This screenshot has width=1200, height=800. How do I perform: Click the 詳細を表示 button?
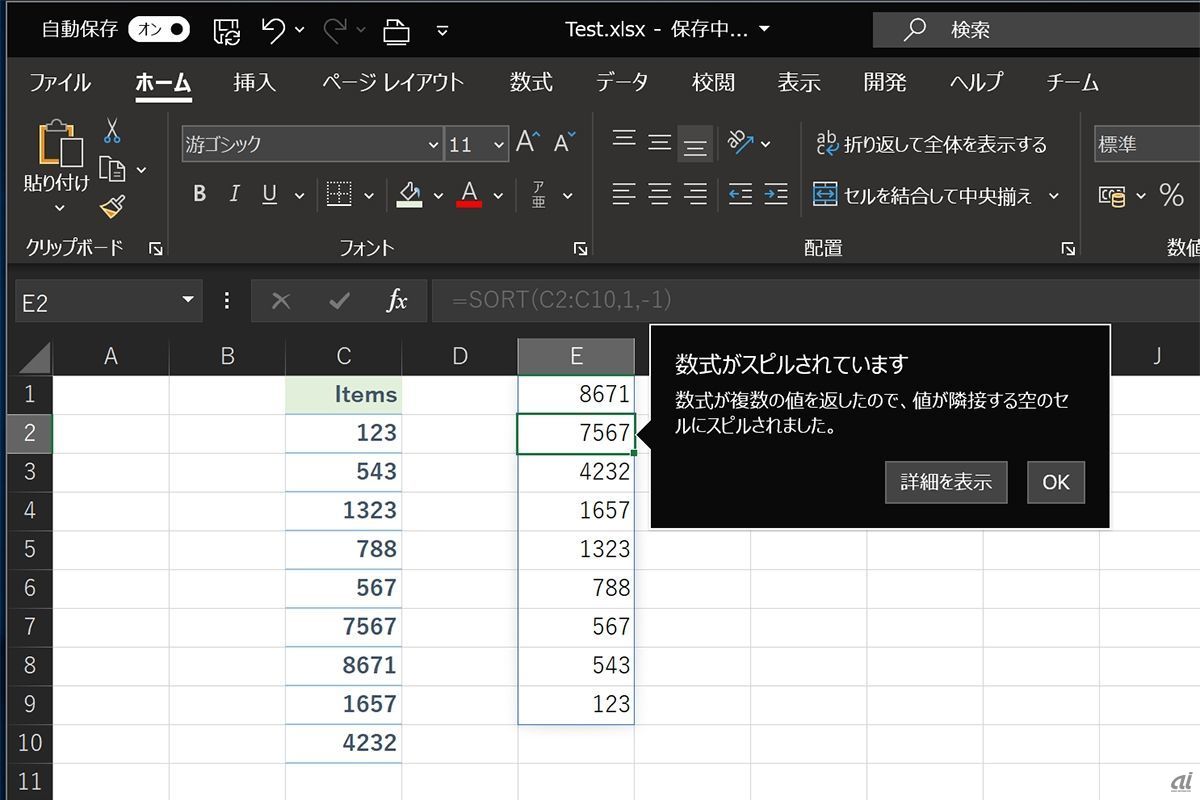coord(945,482)
